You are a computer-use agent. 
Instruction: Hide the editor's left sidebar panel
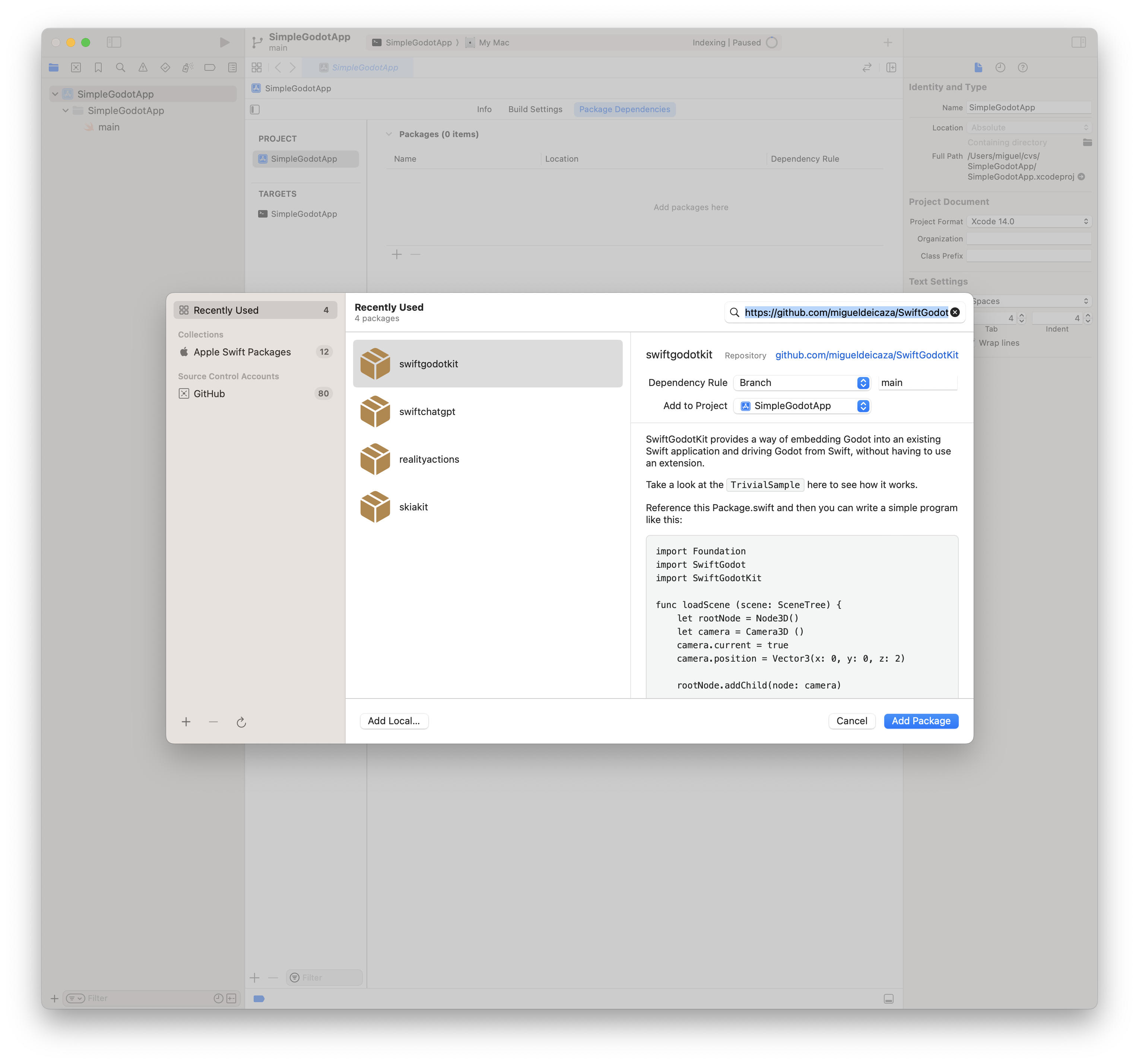tap(255, 109)
